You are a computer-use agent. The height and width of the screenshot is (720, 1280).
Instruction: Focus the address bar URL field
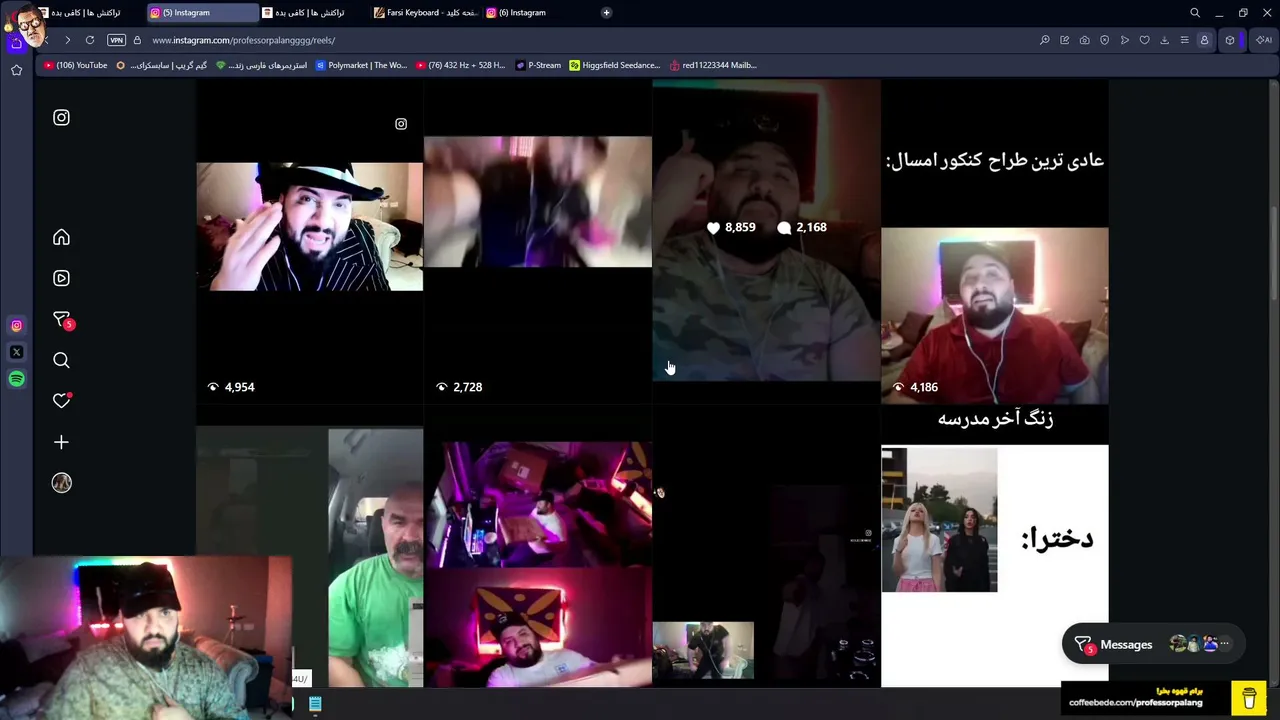point(590,40)
